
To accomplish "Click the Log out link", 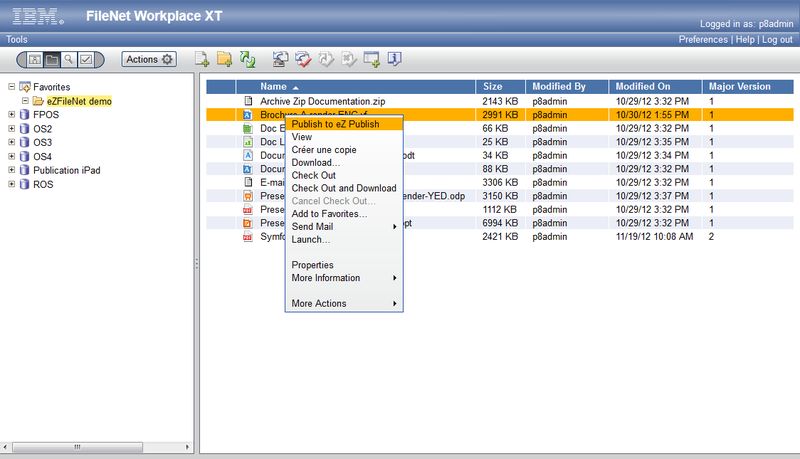I will [778, 39].
